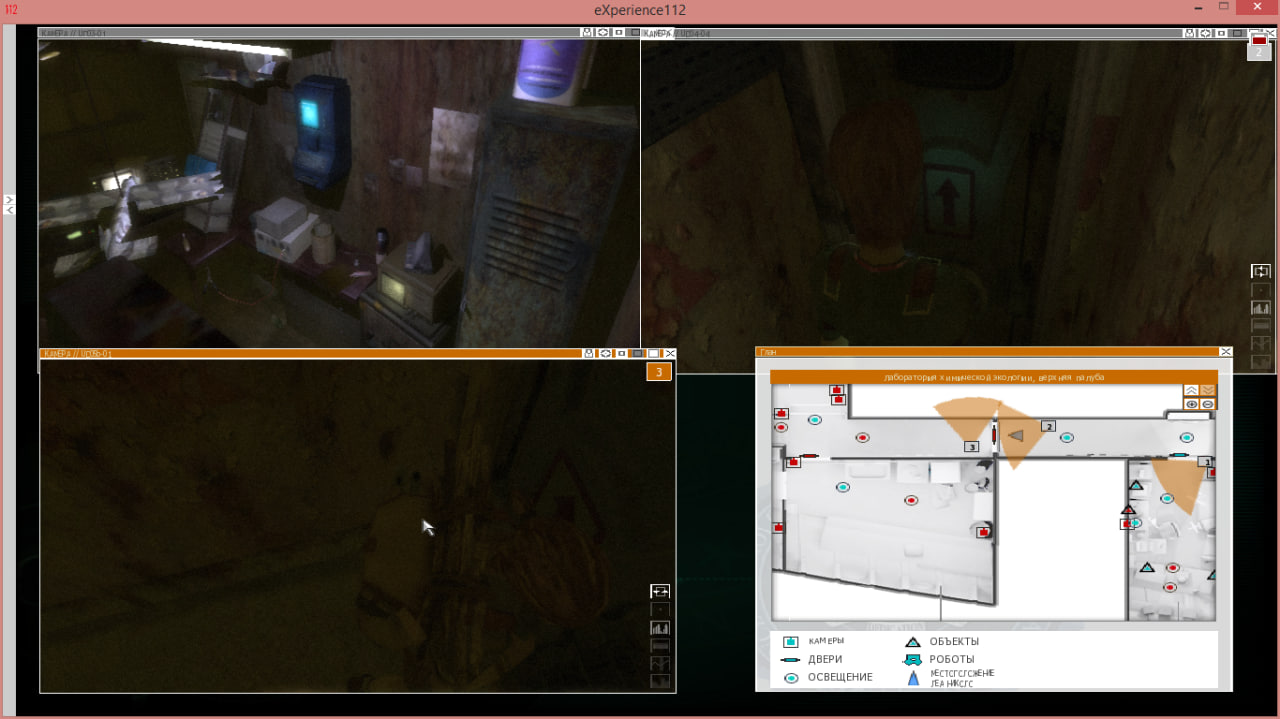This screenshot has height=719, width=1280.
Task: Click the plan window title bar
Action: [x=987, y=352]
